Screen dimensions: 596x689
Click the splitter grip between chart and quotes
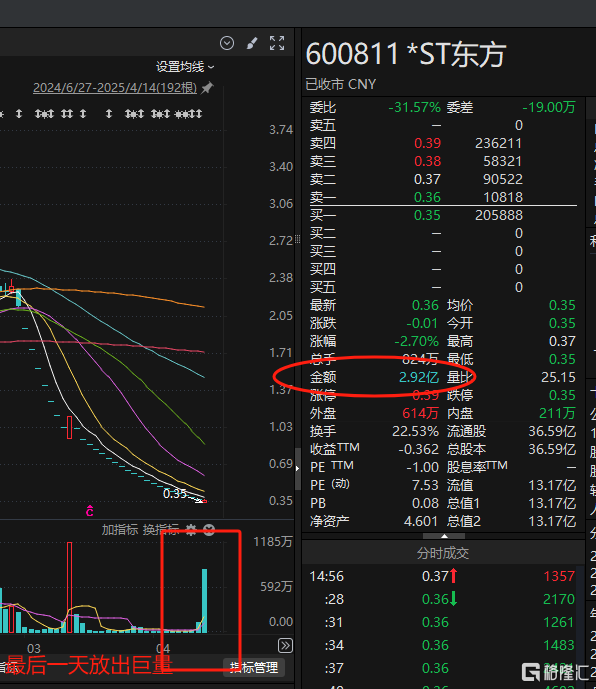coord(298,239)
